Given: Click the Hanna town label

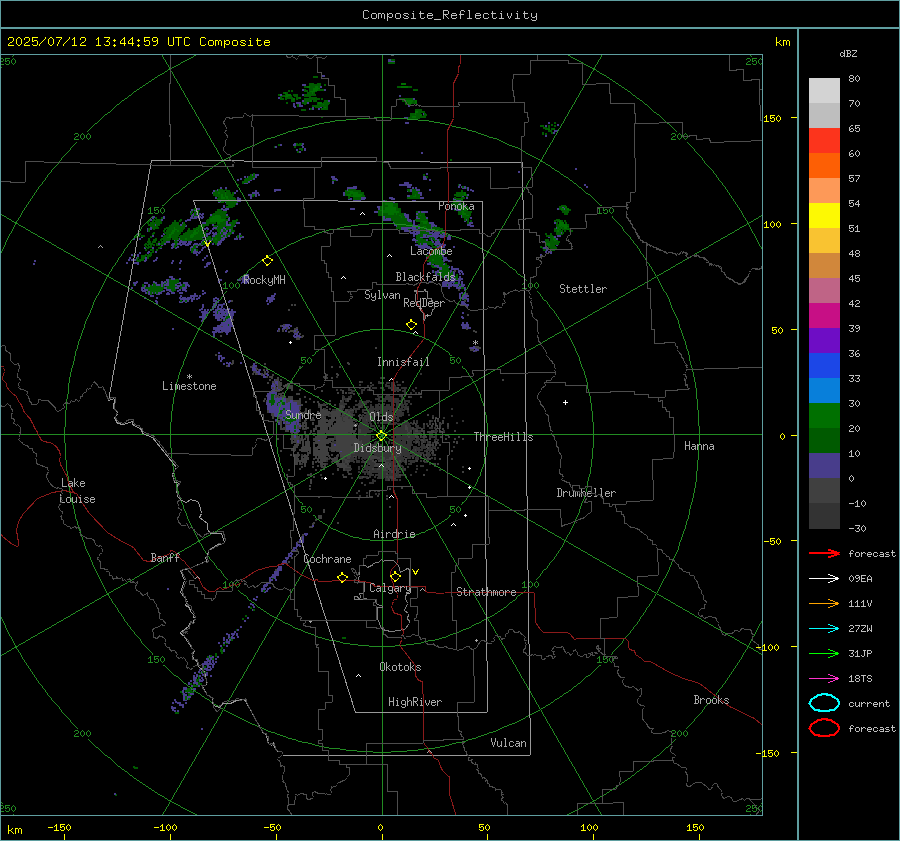Looking at the screenshot, I should coord(699,446).
